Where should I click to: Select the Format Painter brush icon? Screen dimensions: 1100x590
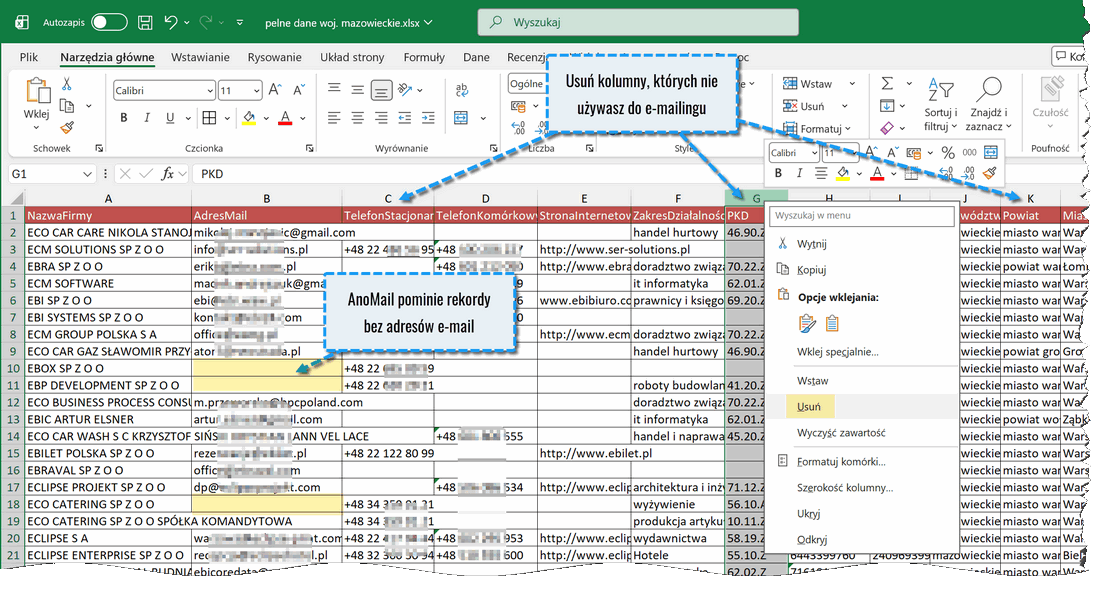coord(67,127)
